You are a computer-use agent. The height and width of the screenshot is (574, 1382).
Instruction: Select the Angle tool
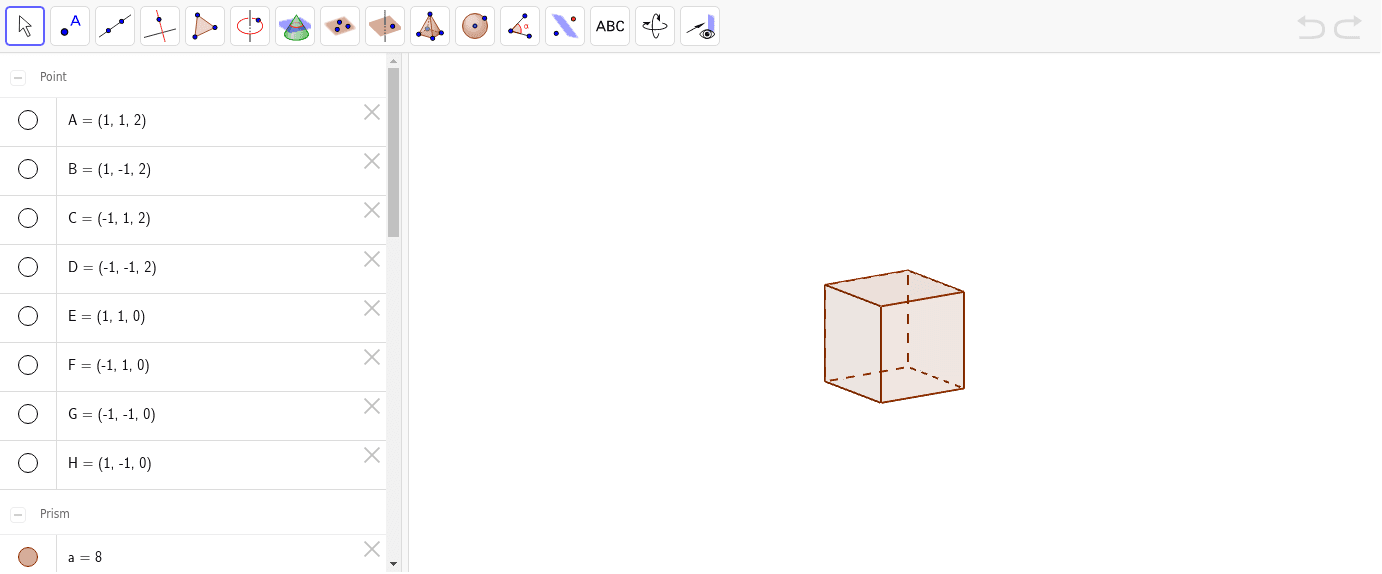tap(520, 26)
